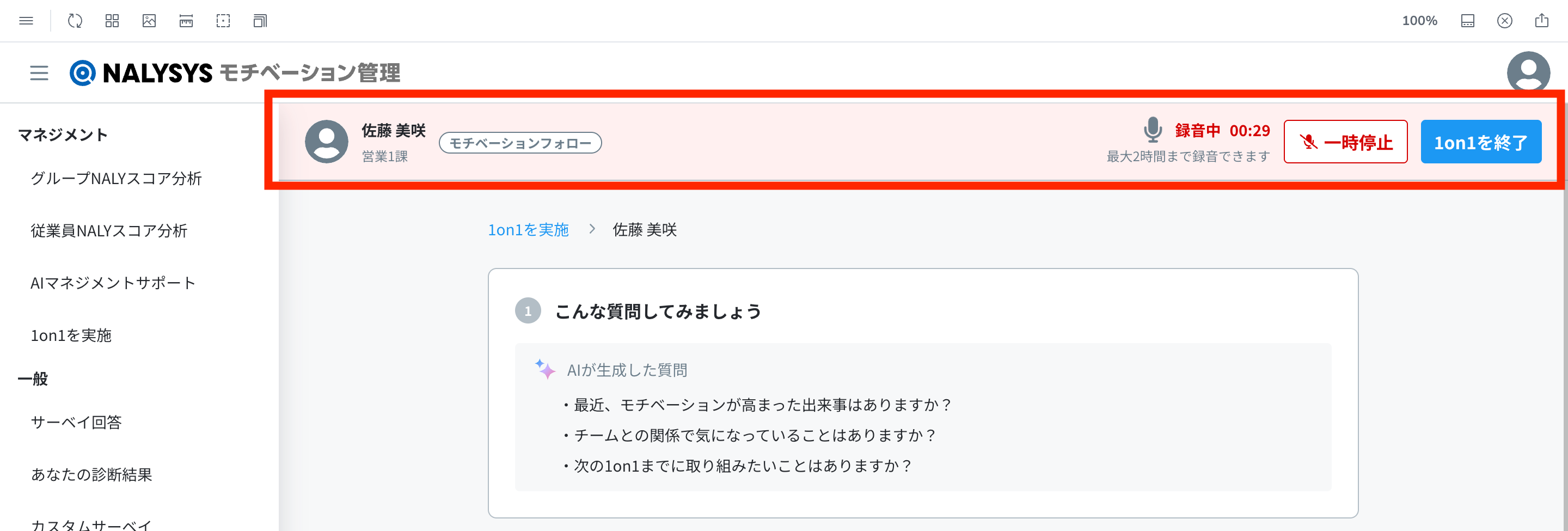1568x531 pixels.
Task: Activate the dashed selection box icon
Action: click(223, 21)
